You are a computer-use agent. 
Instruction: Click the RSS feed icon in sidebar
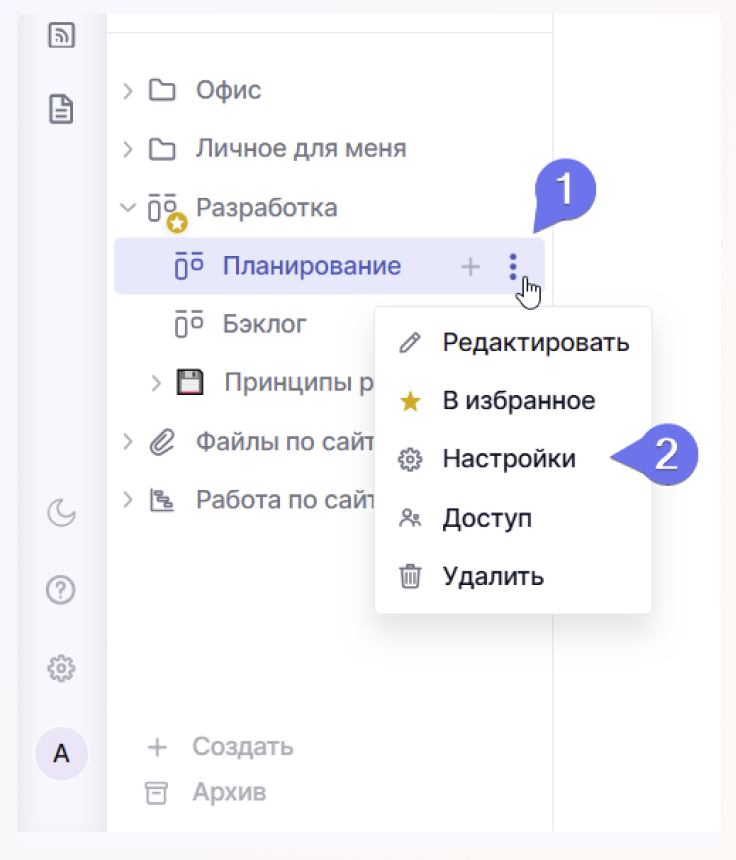(x=62, y=37)
